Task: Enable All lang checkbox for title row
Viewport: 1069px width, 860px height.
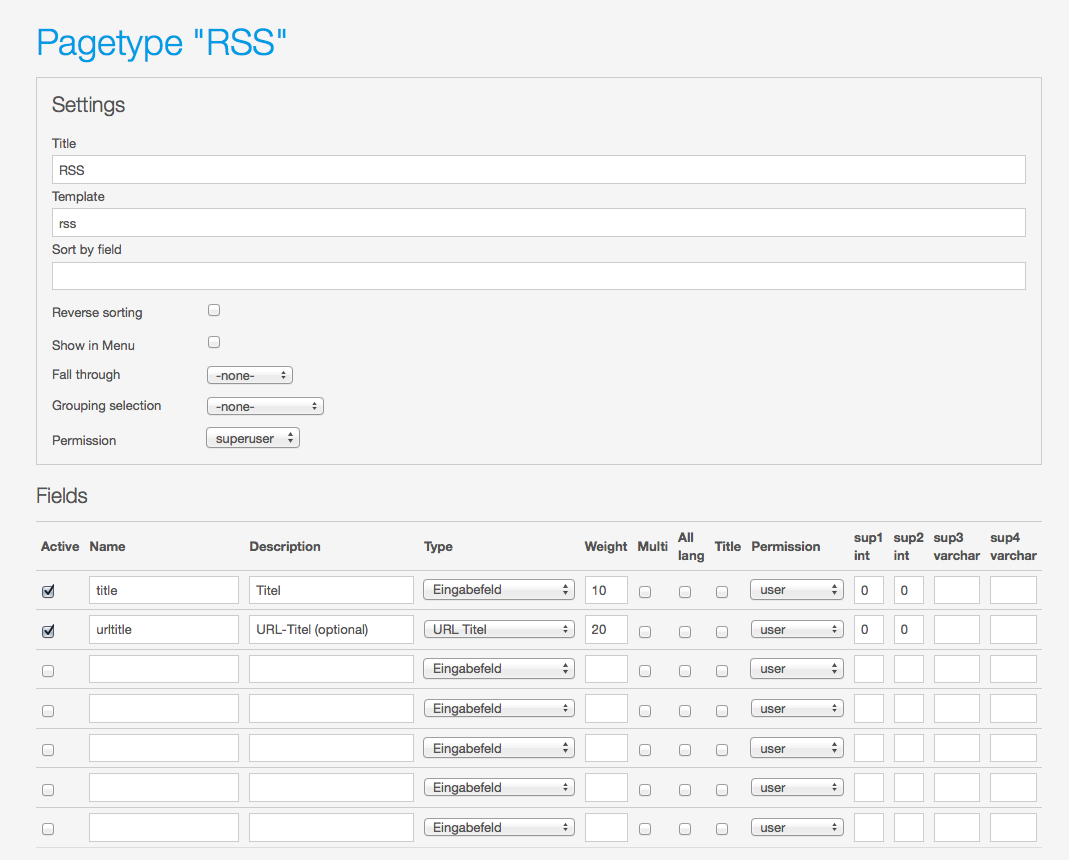Action: pos(685,591)
